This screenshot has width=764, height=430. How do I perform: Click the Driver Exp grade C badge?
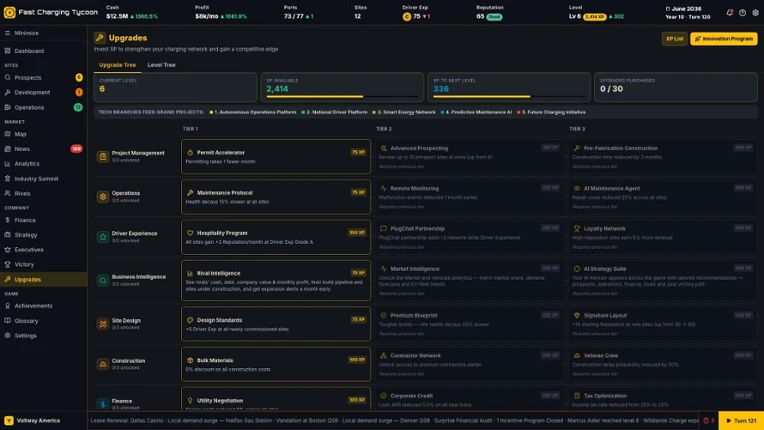[x=407, y=17]
